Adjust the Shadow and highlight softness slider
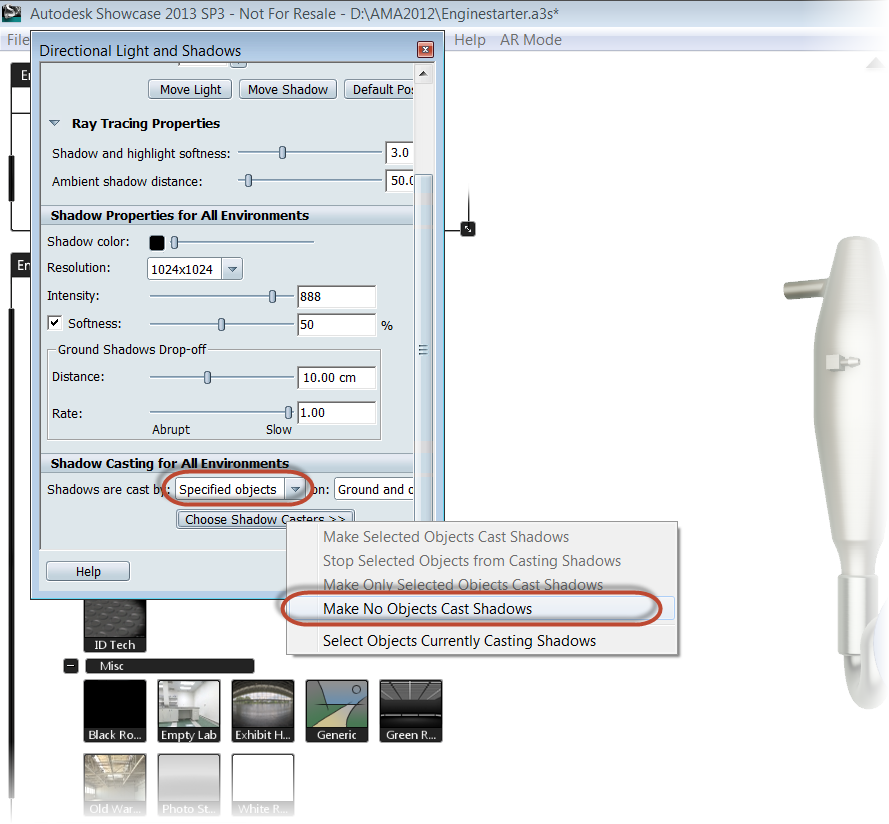This screenshot has width=889, height=824. click(x=282, y=153)
